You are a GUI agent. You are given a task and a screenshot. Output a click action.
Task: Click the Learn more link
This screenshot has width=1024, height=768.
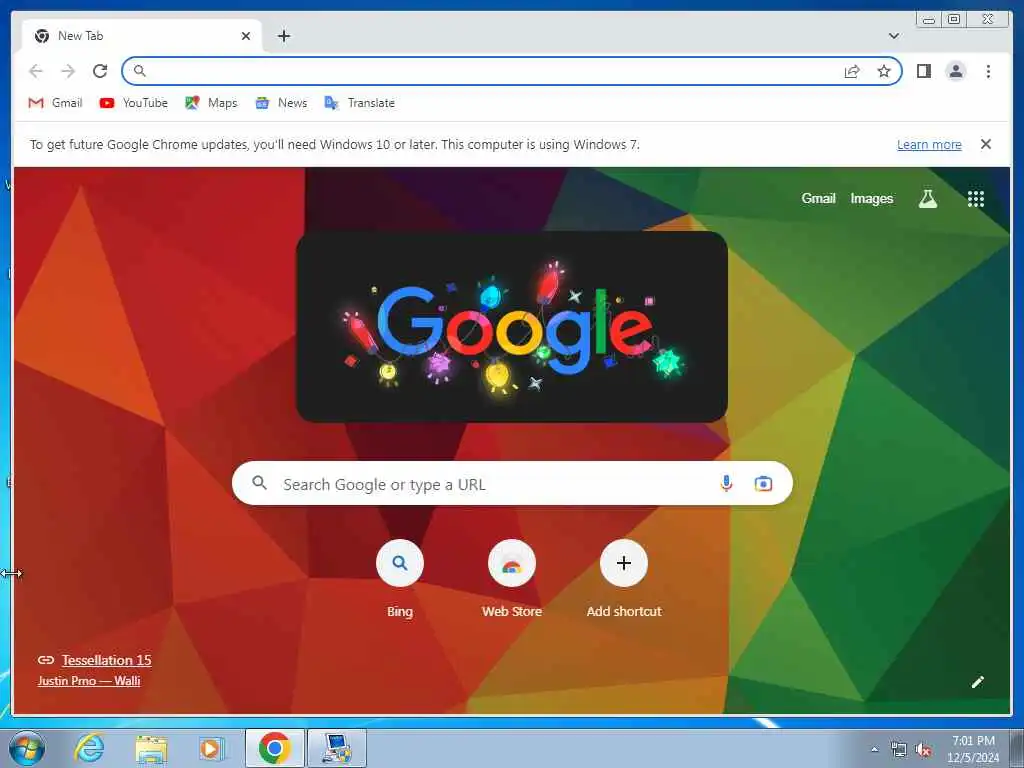[929, 145]
